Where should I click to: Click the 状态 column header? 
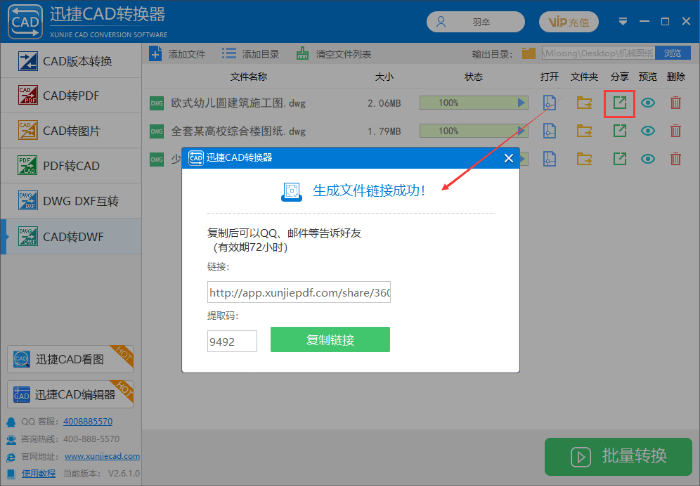473,77
